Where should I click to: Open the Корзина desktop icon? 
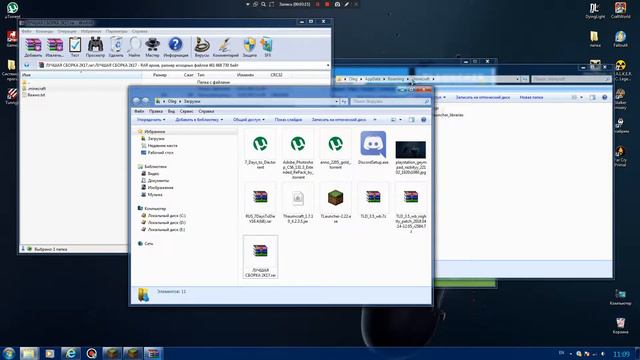(x=620, y=326)
